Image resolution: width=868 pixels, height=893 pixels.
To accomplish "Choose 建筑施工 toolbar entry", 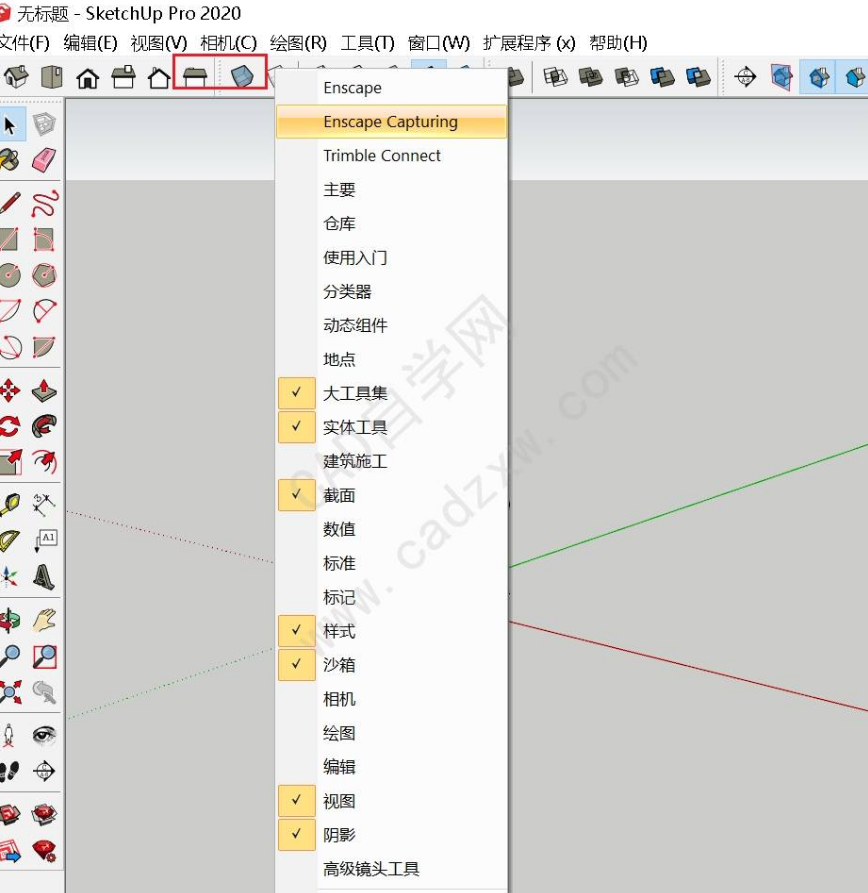I will [391, 461].
